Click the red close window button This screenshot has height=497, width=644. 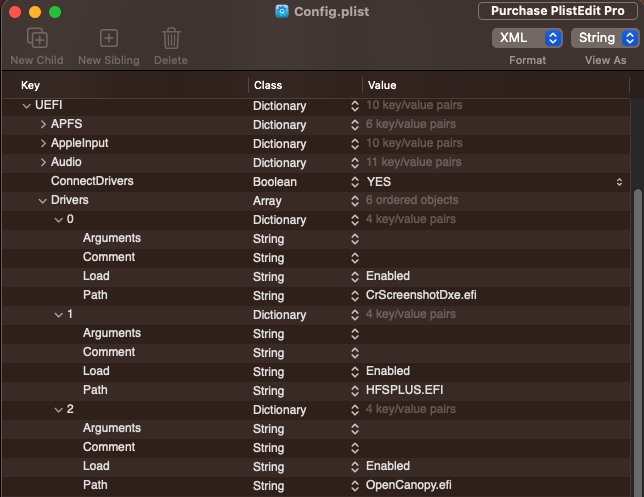tap(15, 12)
